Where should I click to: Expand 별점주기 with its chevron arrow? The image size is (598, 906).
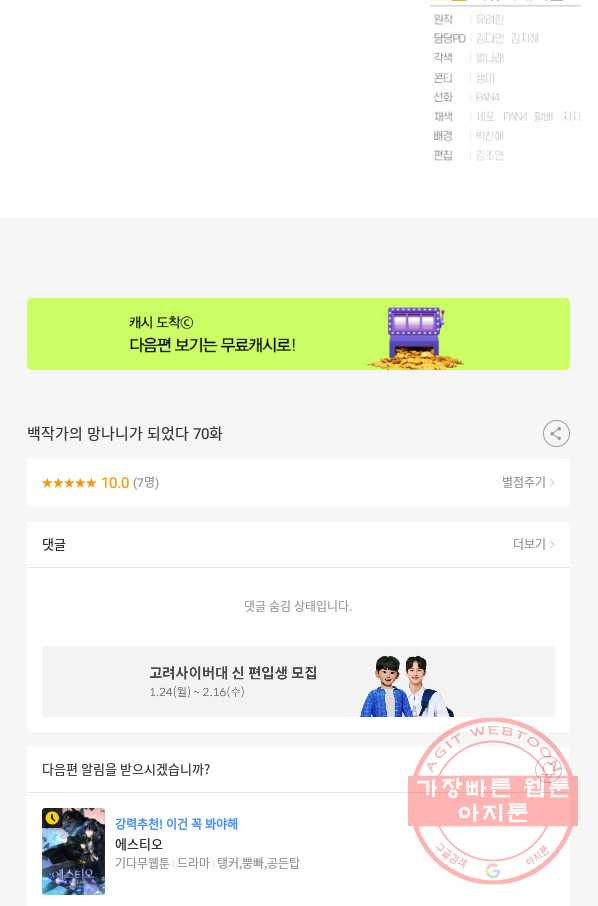528,482
